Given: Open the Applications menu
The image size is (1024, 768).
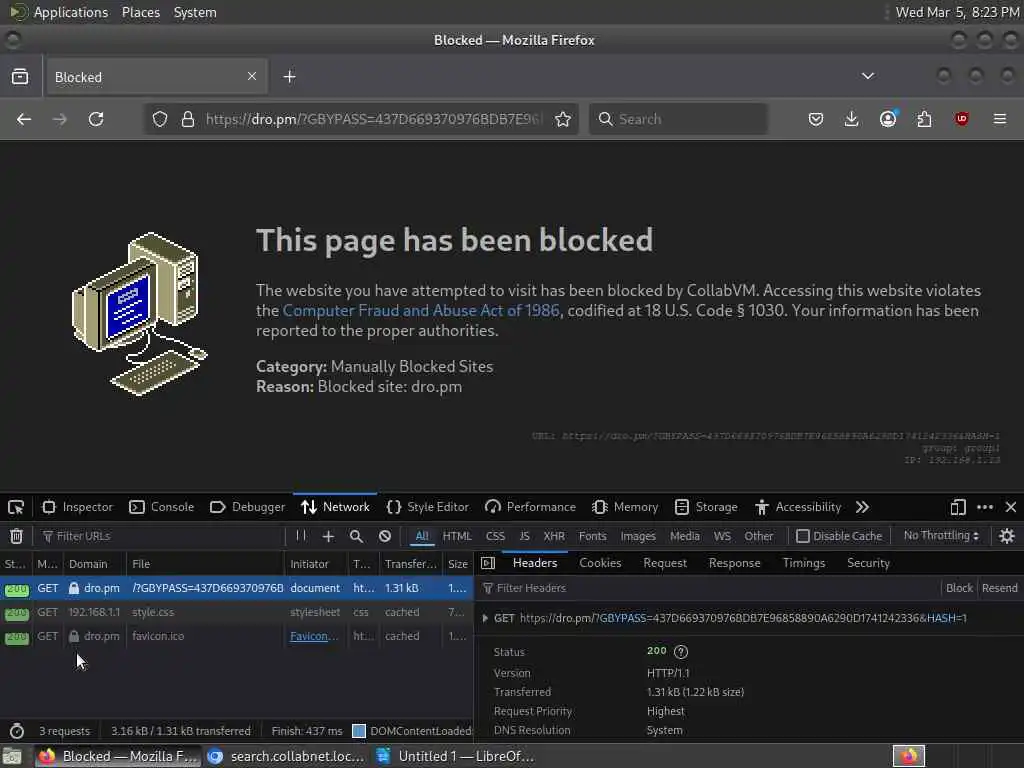Looking at the screenshot, I should tap(71, 12).
